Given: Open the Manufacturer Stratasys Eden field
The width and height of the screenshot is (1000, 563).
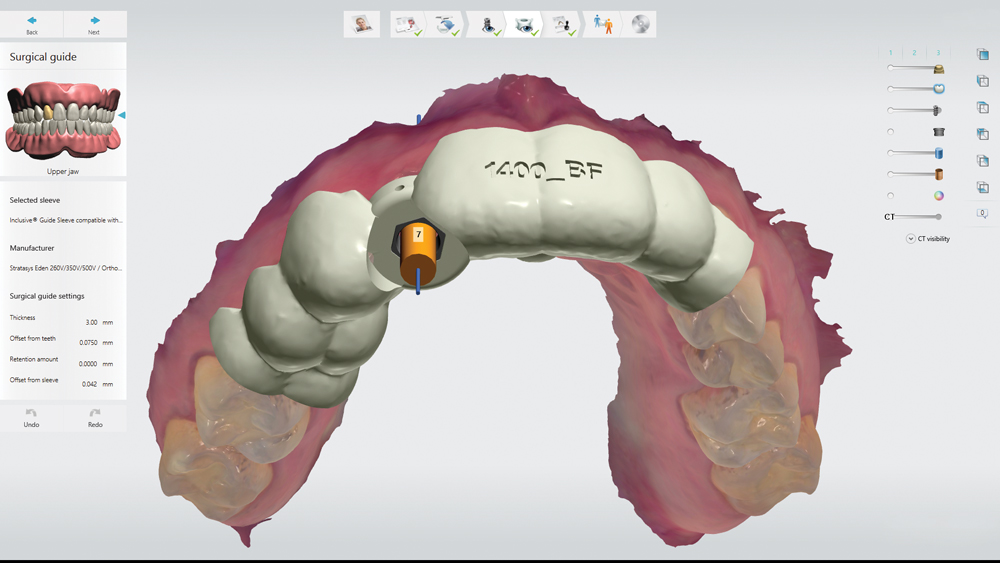Looking at the screenshot, I should point(66,268).
